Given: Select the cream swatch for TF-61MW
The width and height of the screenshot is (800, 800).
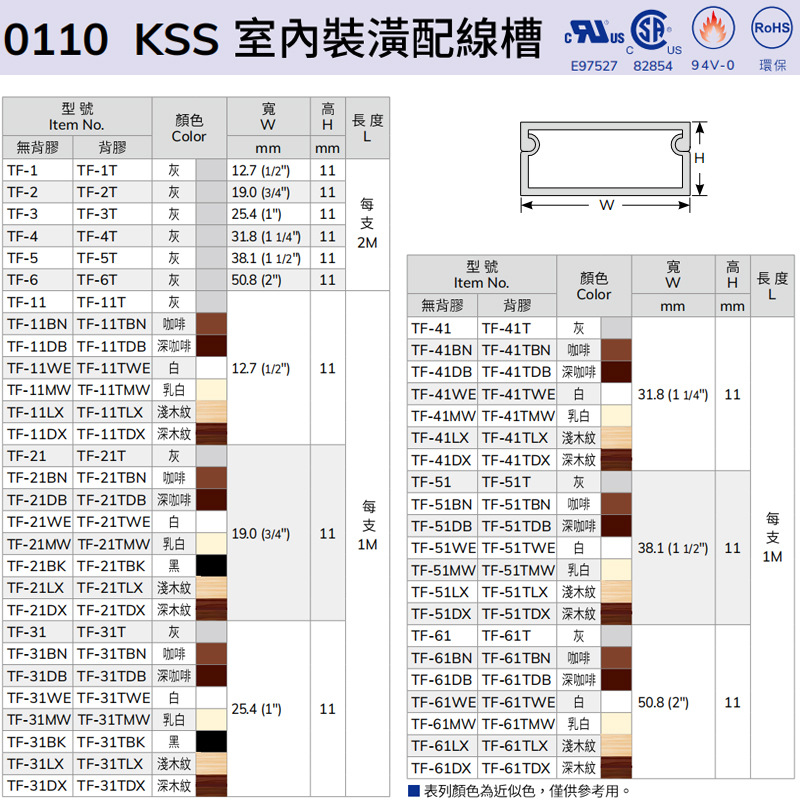Looking at the screenshot, I should pos(616,723).
